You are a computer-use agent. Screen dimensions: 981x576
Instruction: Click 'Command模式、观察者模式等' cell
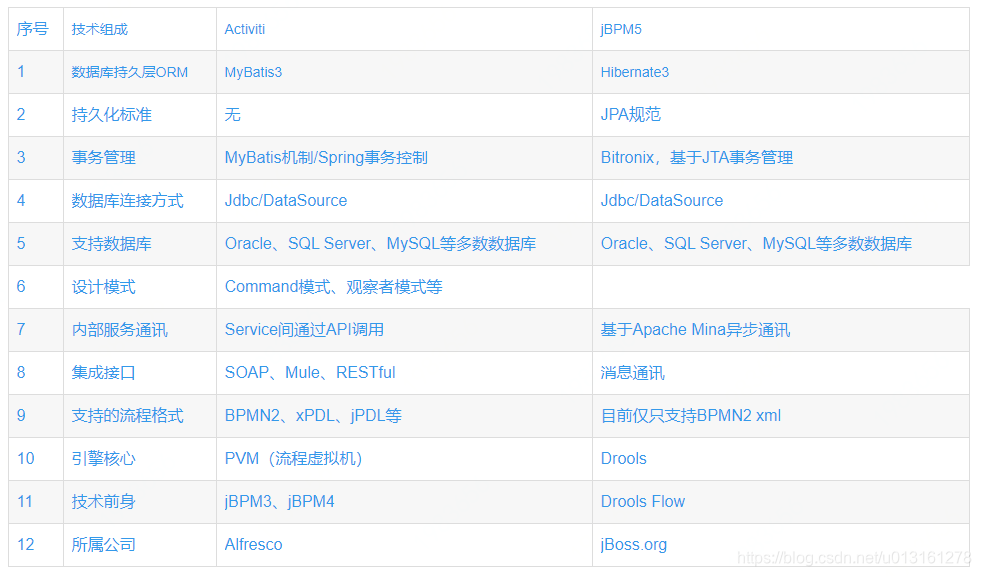click(404, 287)
